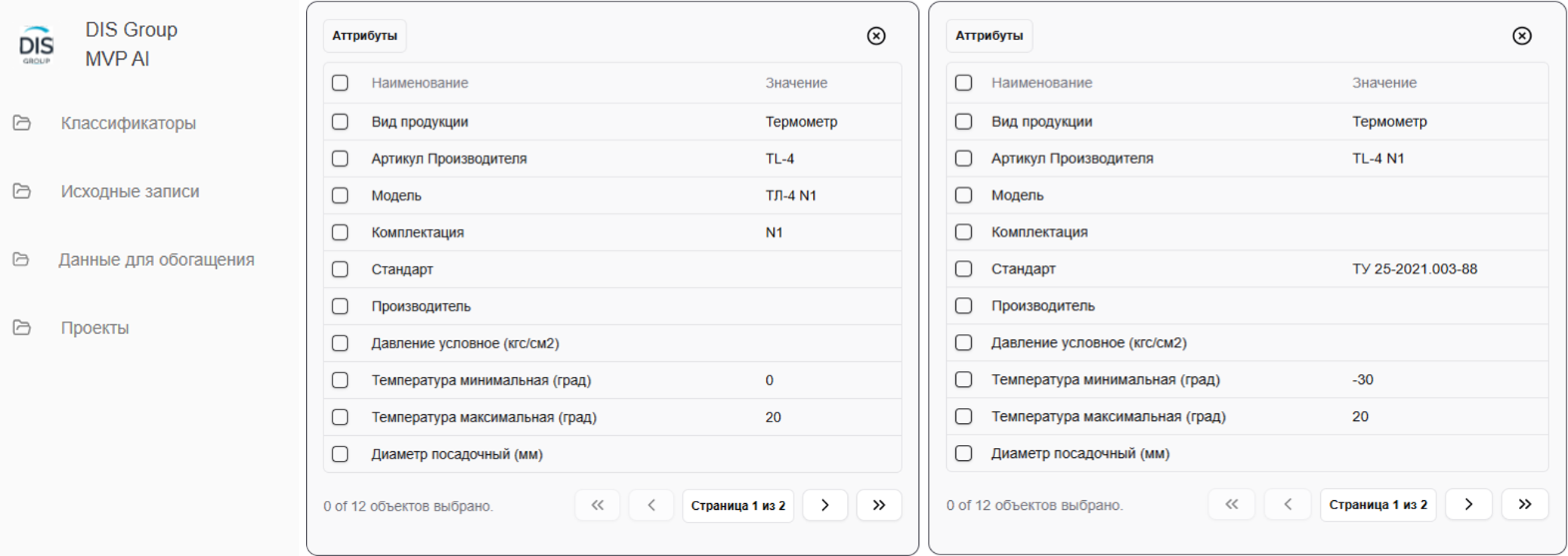Jump to last page in right panel
The image size is (1568, 556).
click(1524, 505)
